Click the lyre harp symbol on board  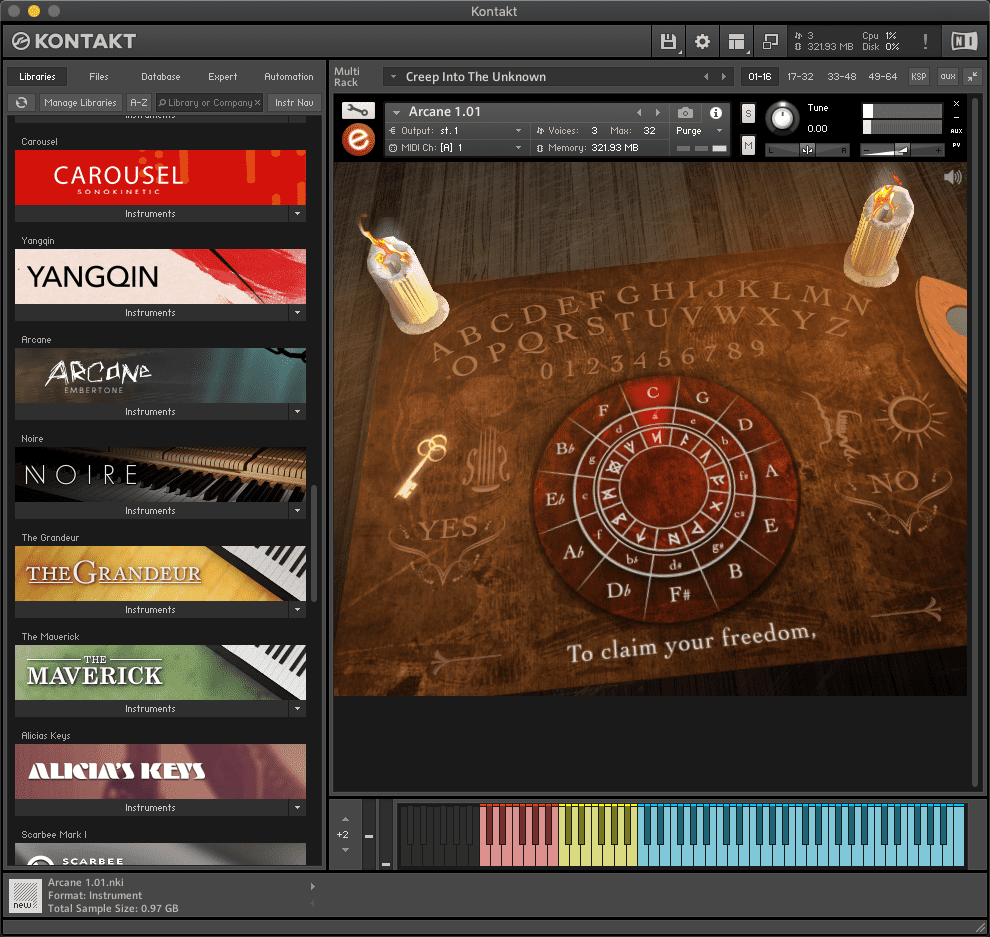pos(486,461)
